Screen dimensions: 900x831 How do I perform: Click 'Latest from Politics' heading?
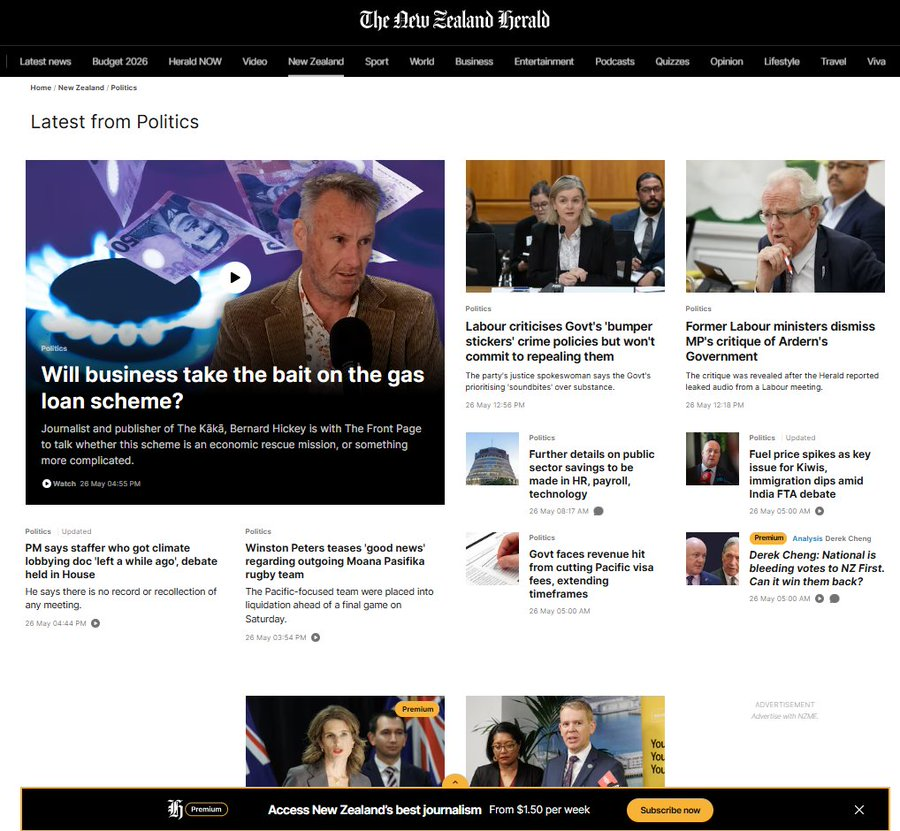click(115, 122)
